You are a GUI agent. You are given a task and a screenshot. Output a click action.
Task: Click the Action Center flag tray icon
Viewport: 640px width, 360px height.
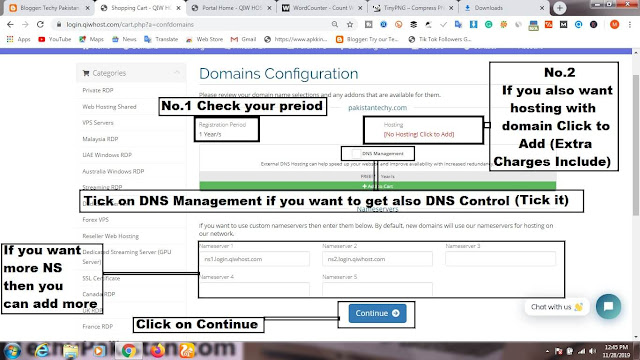click(x=559, y=351)
